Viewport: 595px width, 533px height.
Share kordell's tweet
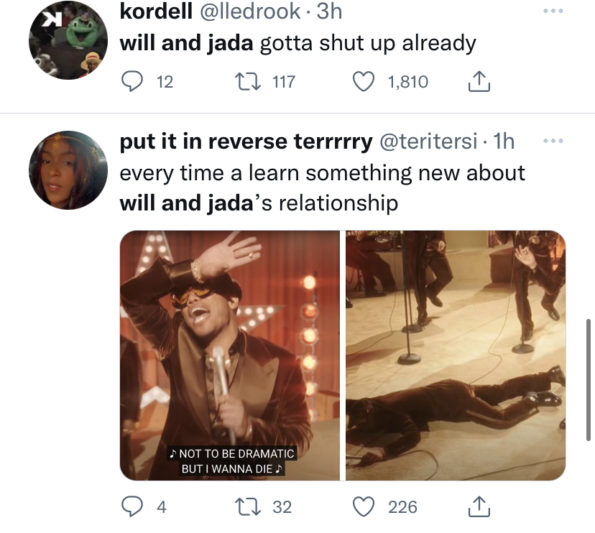coord(479,82)
